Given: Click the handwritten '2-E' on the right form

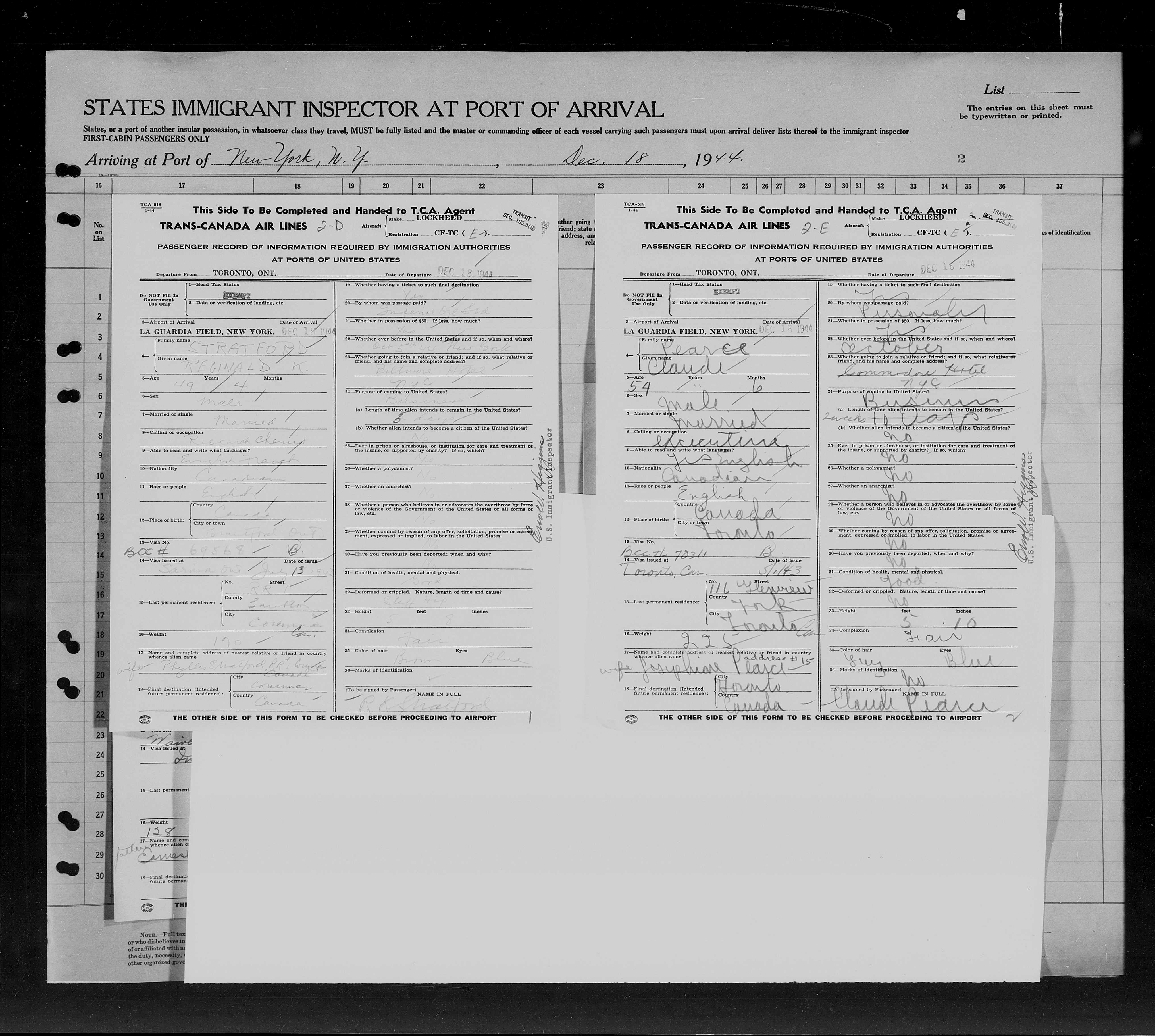Looking at the screenshot, I should tap(814, 228).
